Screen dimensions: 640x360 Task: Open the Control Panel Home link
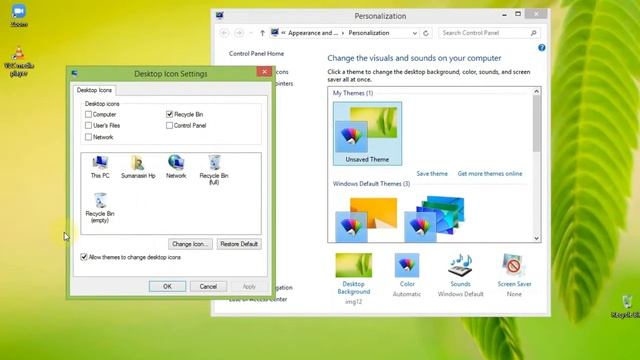pyautogui.click(x=256, y=53)
